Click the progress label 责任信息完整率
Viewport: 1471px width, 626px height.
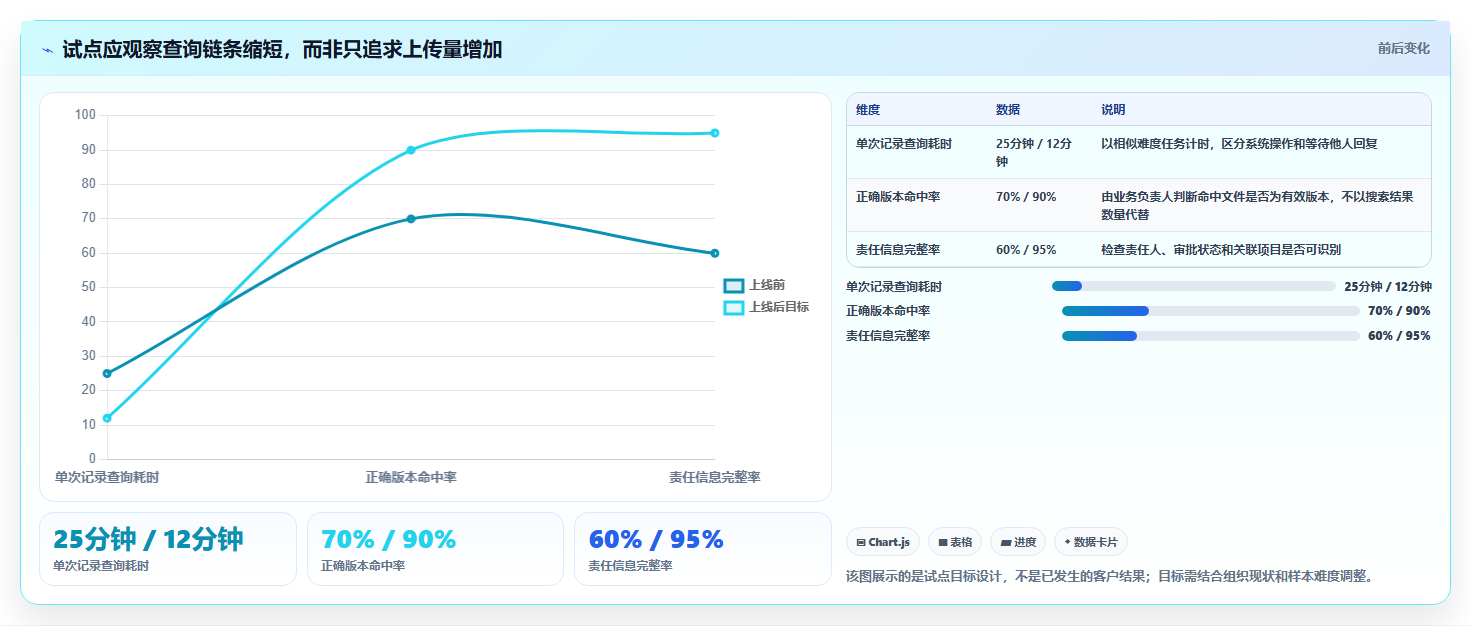[x=888, y=336]
